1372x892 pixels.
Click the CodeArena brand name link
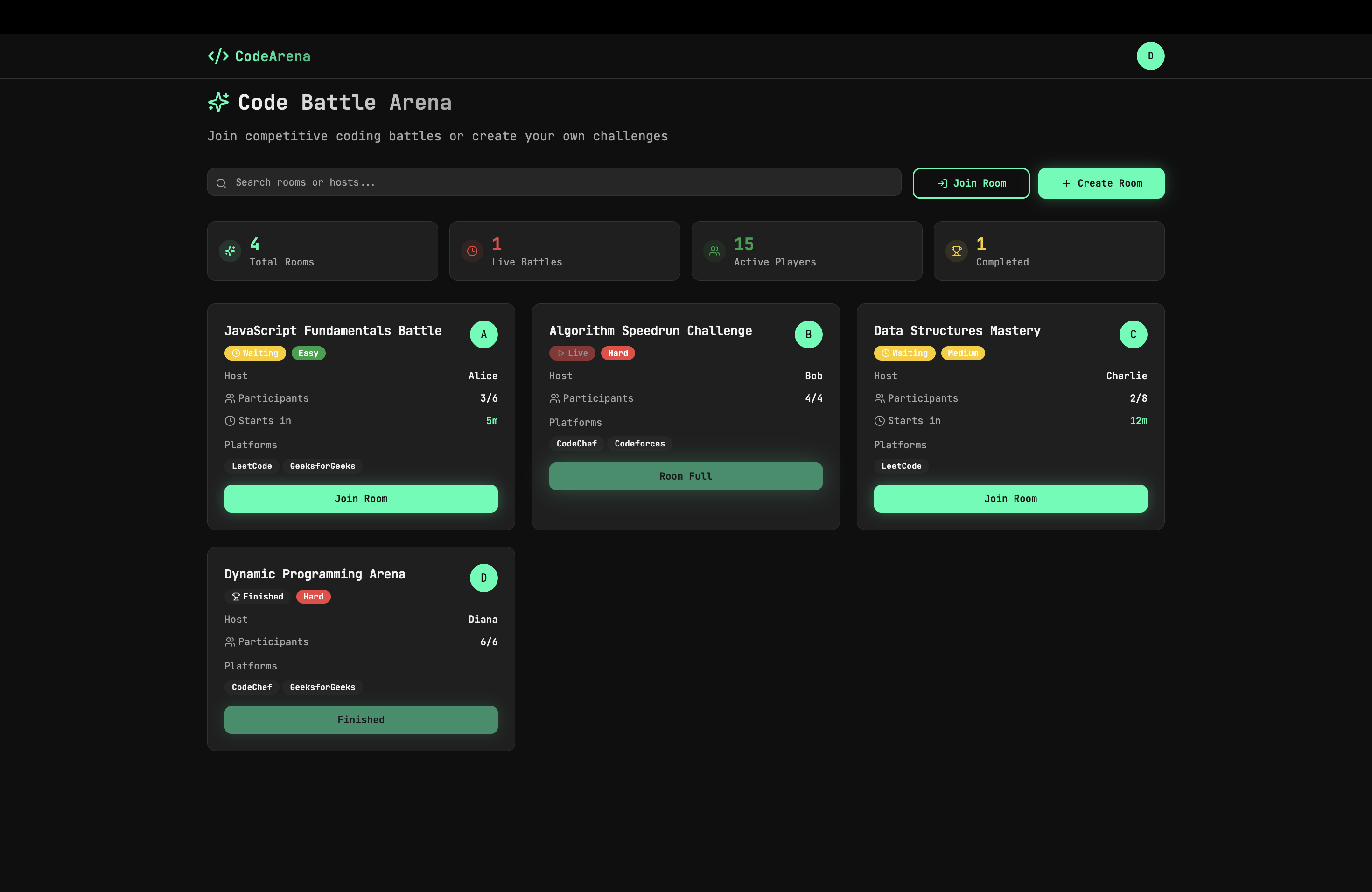273,56
